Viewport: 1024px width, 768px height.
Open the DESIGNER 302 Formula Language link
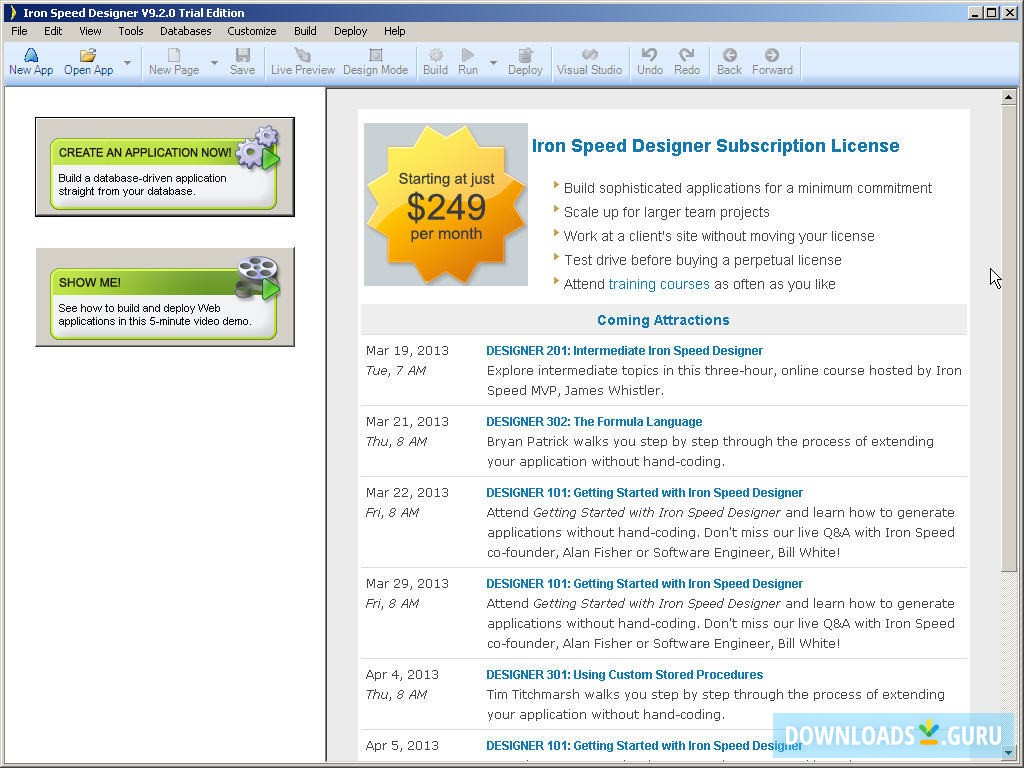[x=594, y=422]
